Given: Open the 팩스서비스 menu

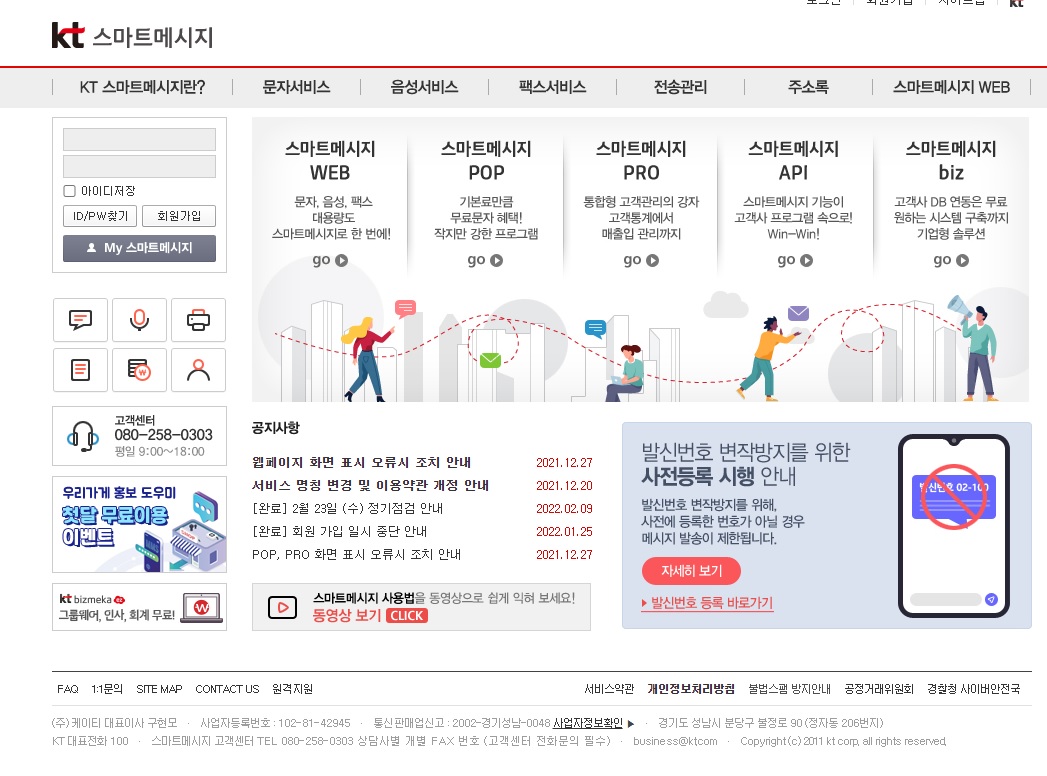Looking at the screenshot, I should tap(552, 87).
